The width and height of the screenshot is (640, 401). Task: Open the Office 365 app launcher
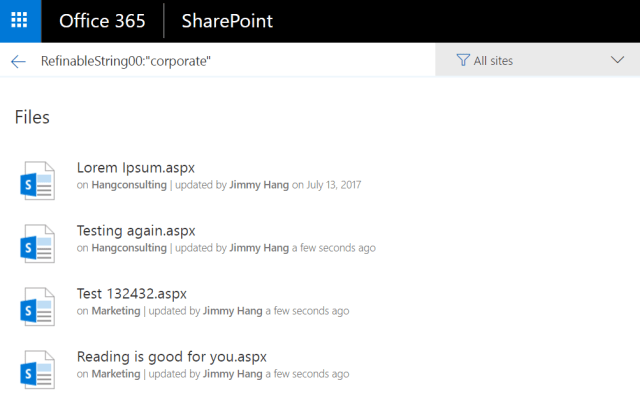20,21
